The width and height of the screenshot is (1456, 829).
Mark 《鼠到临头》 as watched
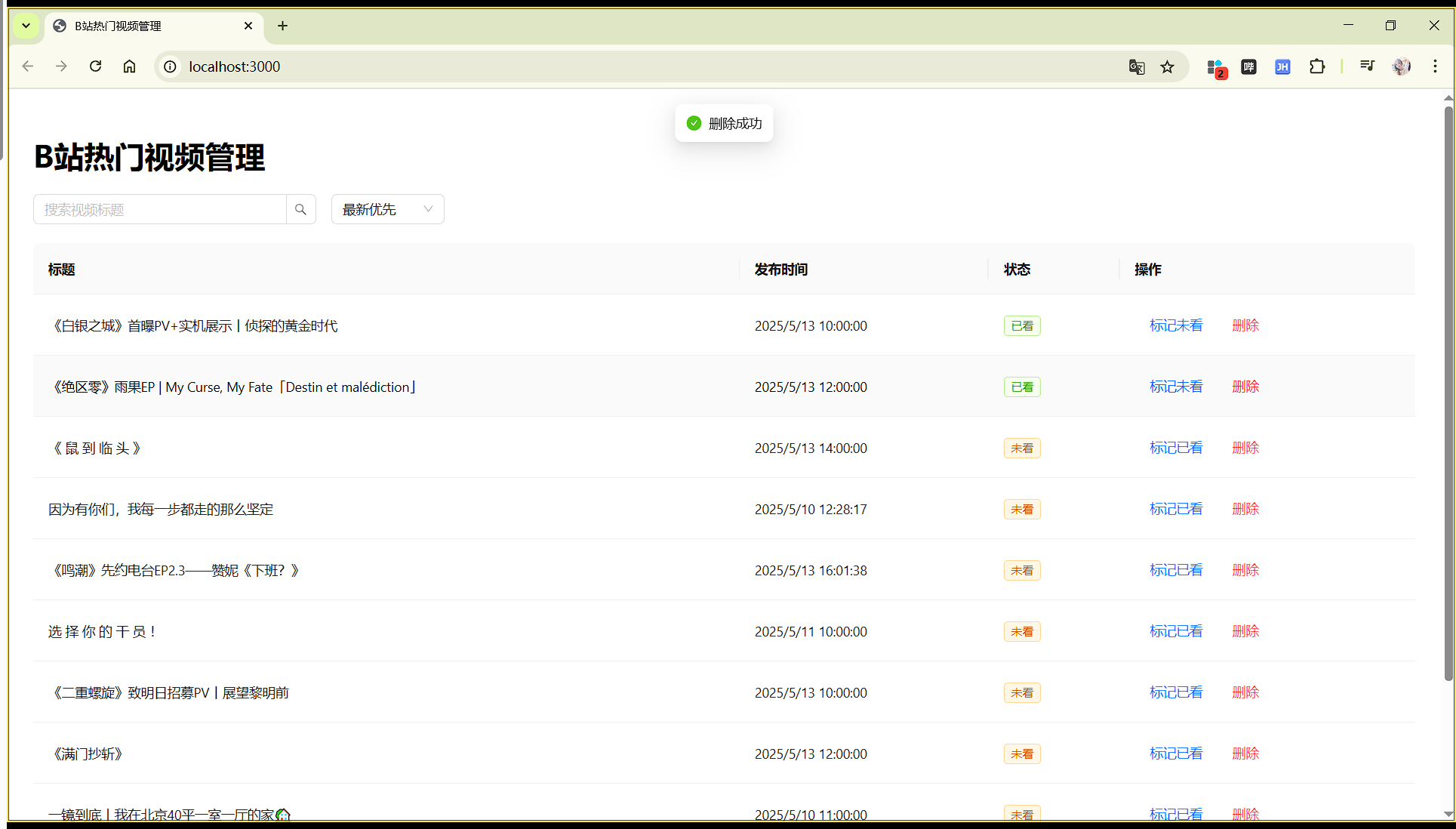coord(1175,448)
